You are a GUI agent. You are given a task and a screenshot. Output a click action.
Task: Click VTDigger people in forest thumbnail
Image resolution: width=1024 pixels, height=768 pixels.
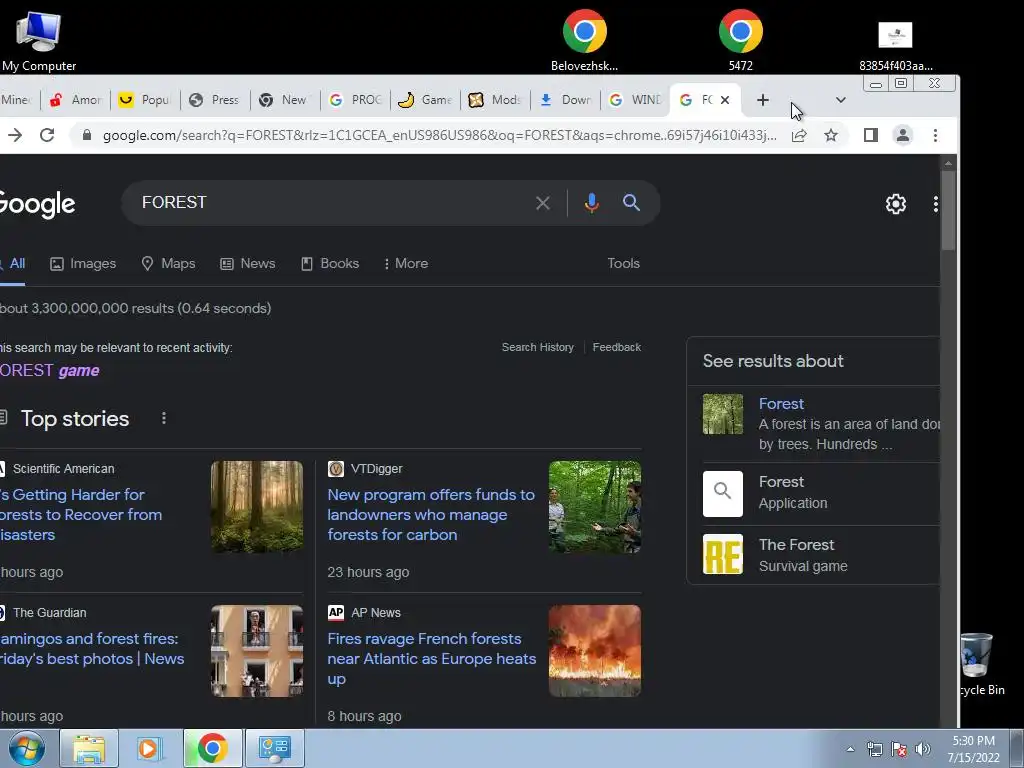(x=594, y=507)
